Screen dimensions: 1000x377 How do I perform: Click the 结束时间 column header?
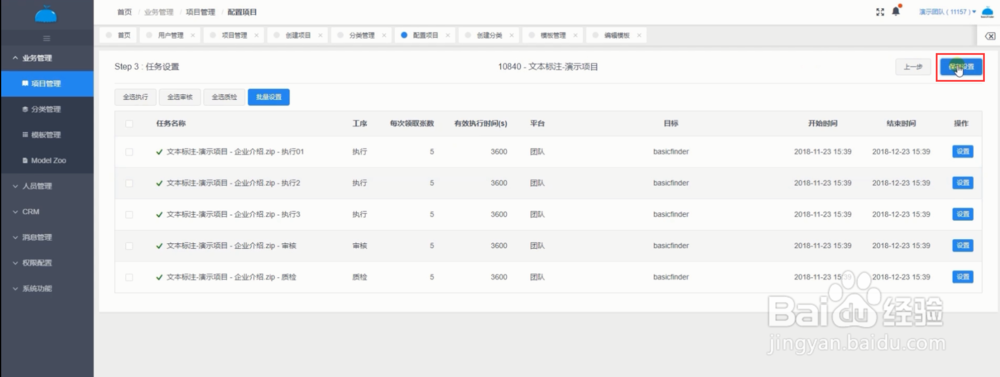tap(901, 124)
